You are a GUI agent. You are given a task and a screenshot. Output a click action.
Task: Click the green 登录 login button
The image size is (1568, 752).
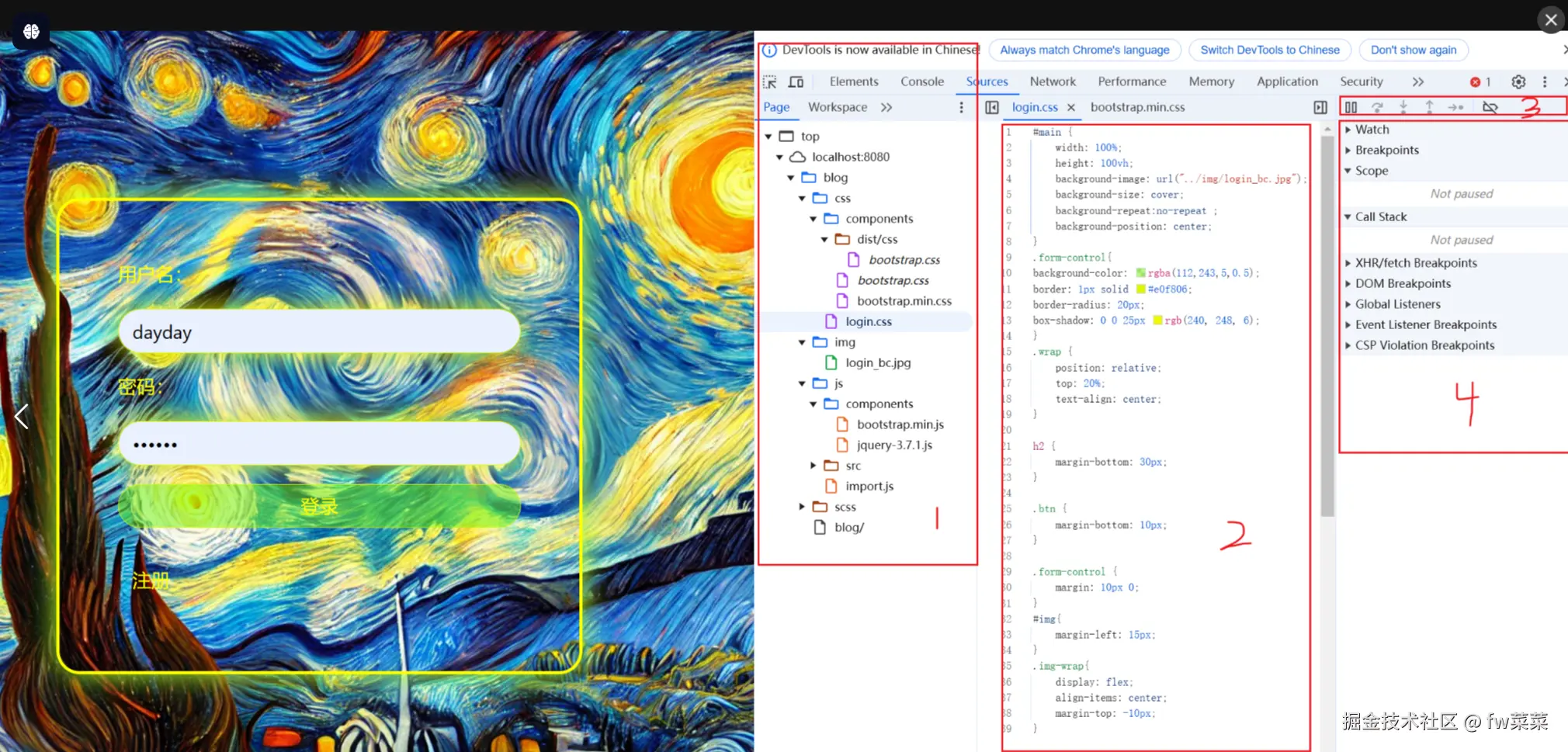coord(319,506)
